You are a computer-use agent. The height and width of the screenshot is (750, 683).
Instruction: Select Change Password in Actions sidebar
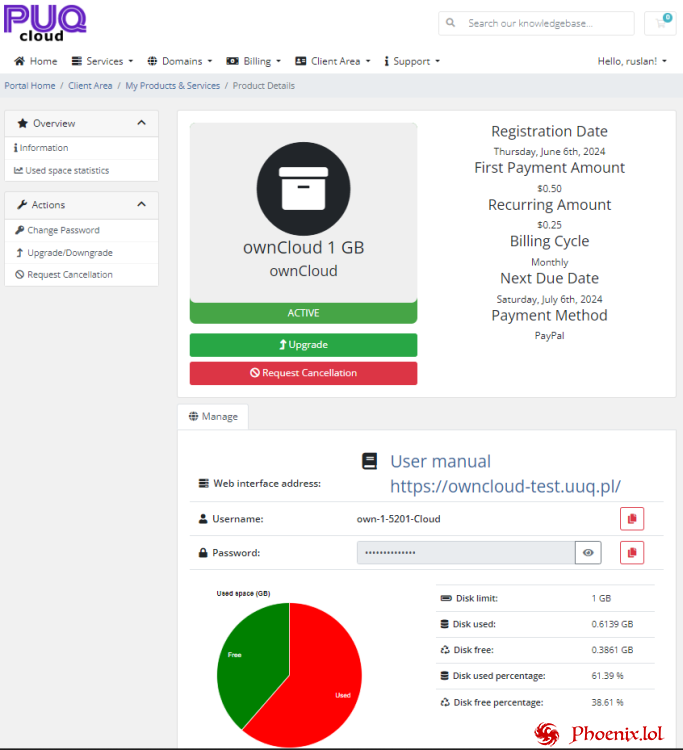pyautogui.click(x=81, y=230)
